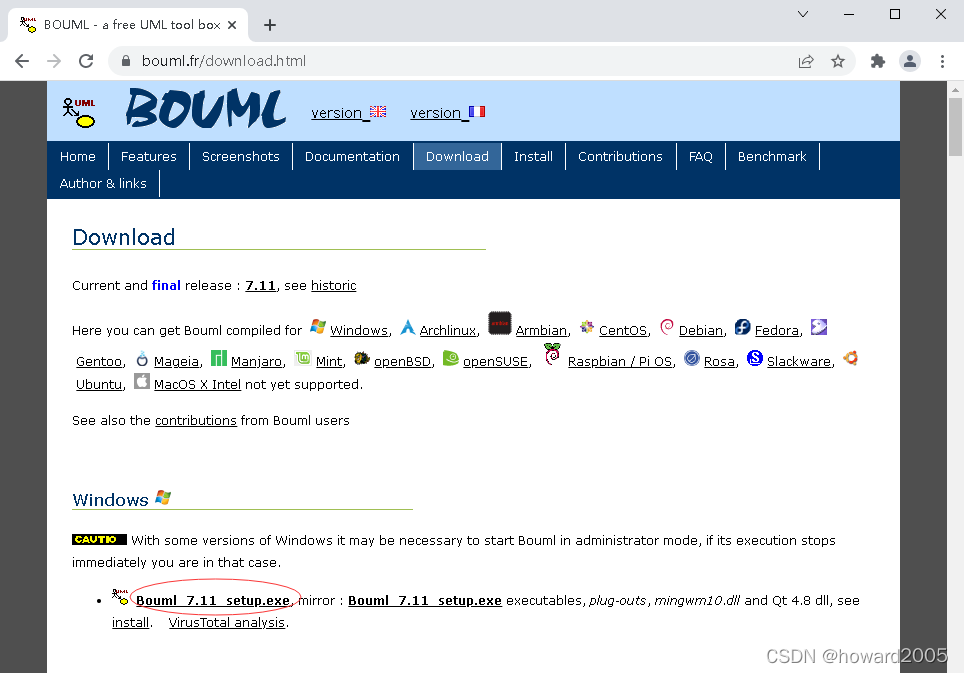The height and width of the screenshot is (673, 964).
Task: Click the Apple MacOS logo icon
Action: (x=142, y=381)
